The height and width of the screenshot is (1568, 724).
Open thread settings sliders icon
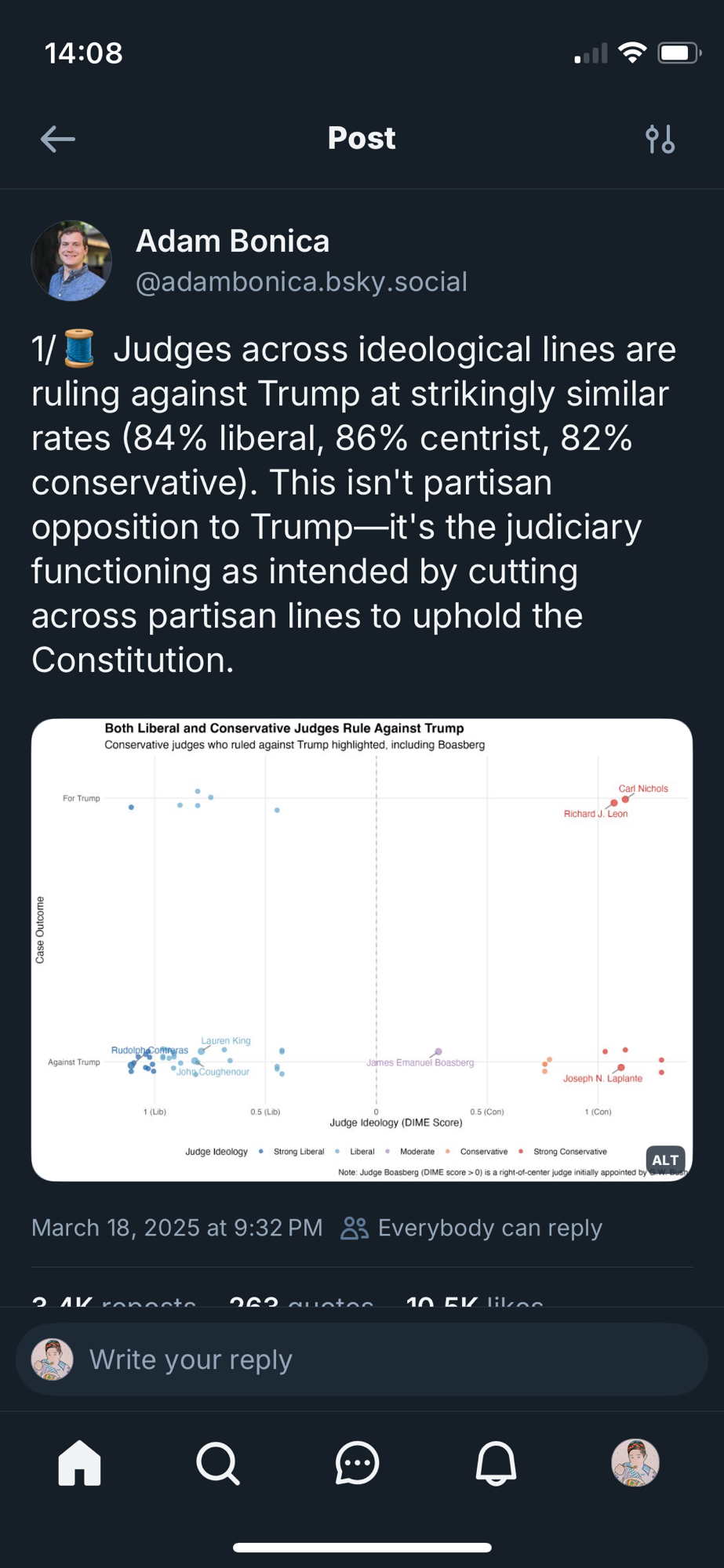click(x=660, y=140)
